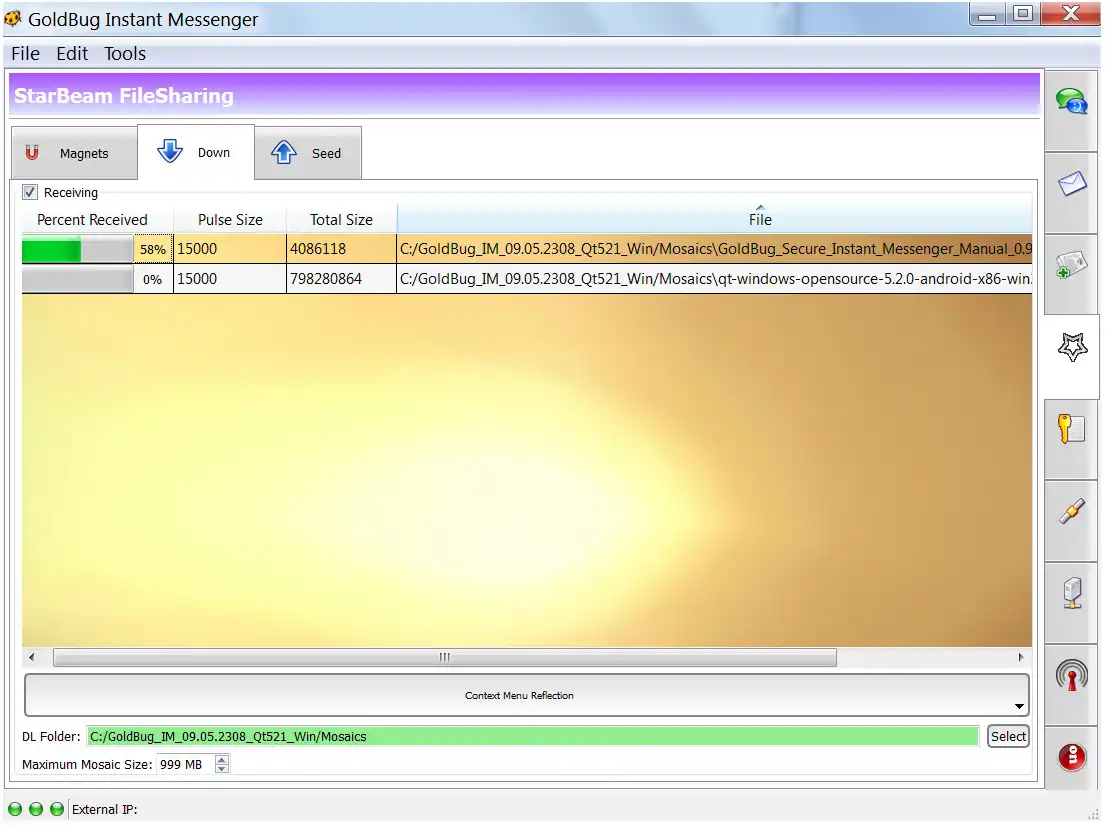Click the red round icon at sidebar bottom
The height and width of the screenshot is (827, 1109).
click(1072, 757)
